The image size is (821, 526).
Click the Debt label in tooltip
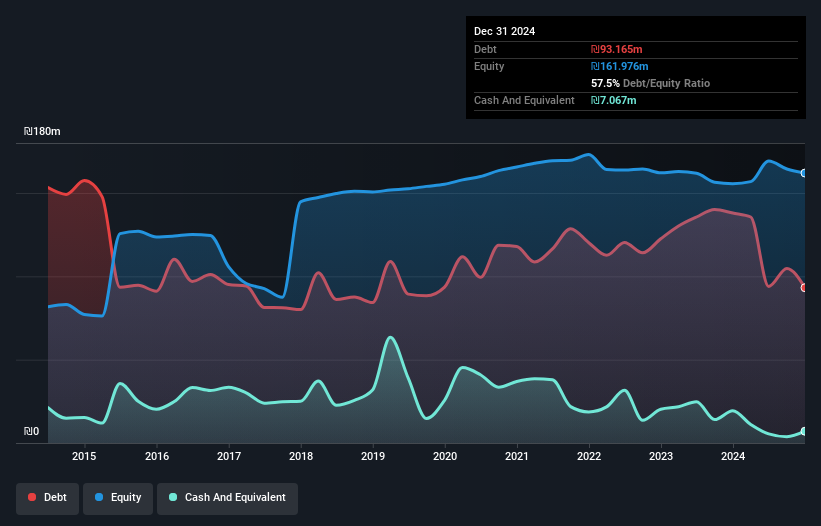coord(485,49)
